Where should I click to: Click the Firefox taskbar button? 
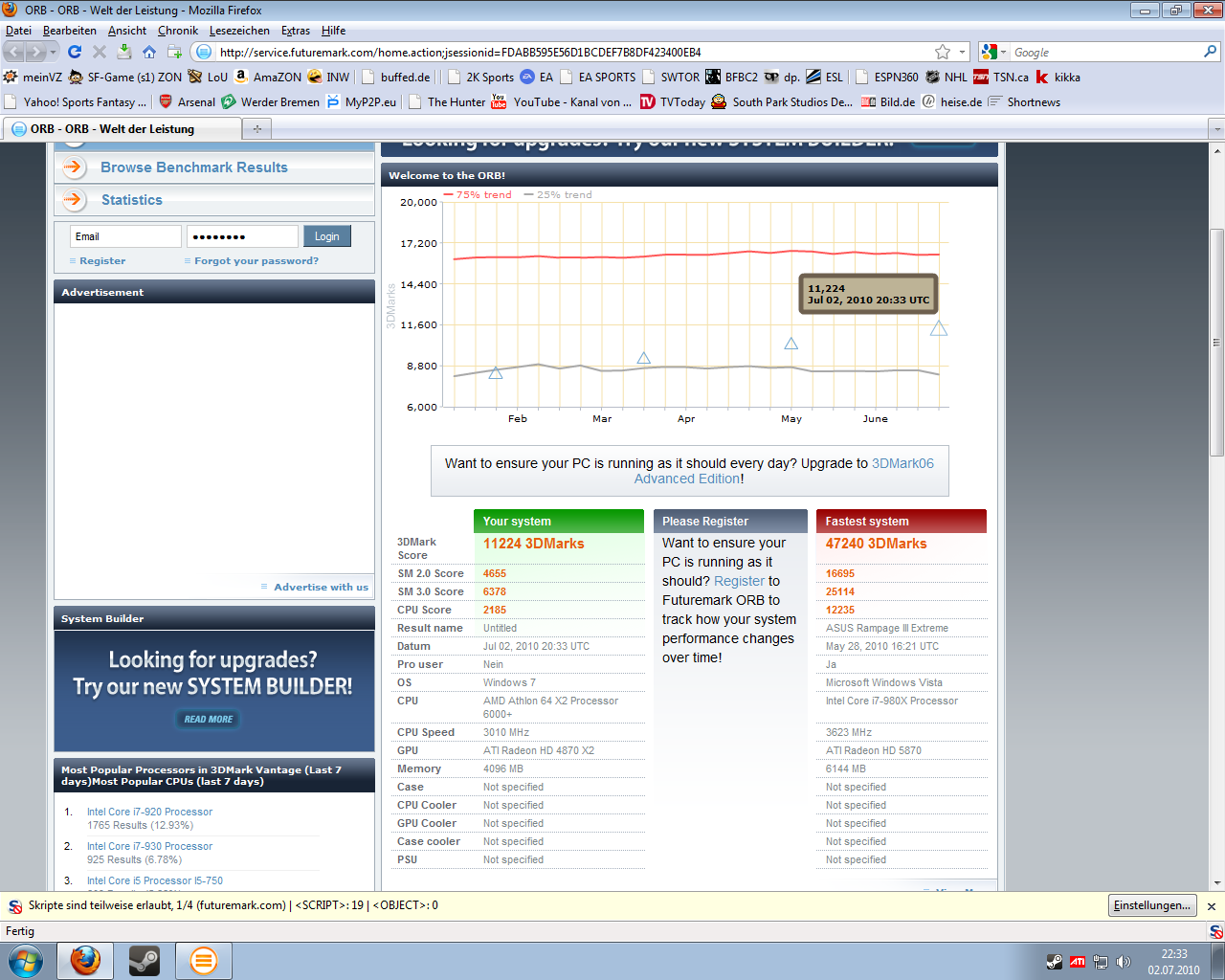point(85,960)
